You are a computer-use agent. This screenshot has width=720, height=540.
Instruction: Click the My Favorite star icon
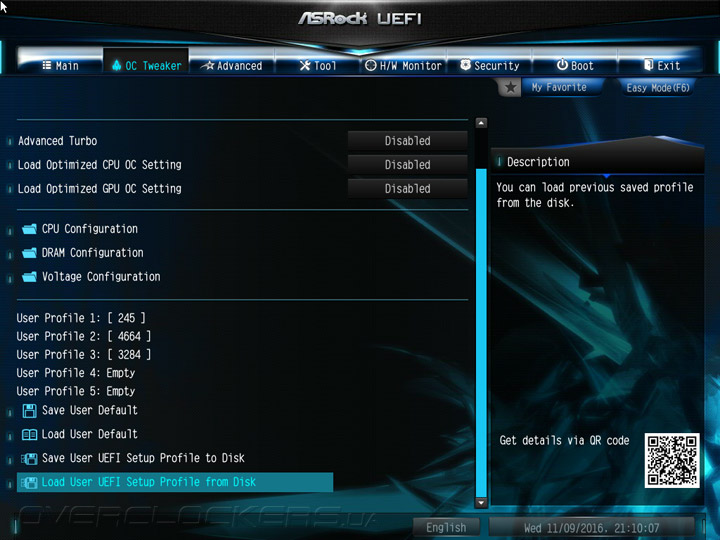coord(510,87)
